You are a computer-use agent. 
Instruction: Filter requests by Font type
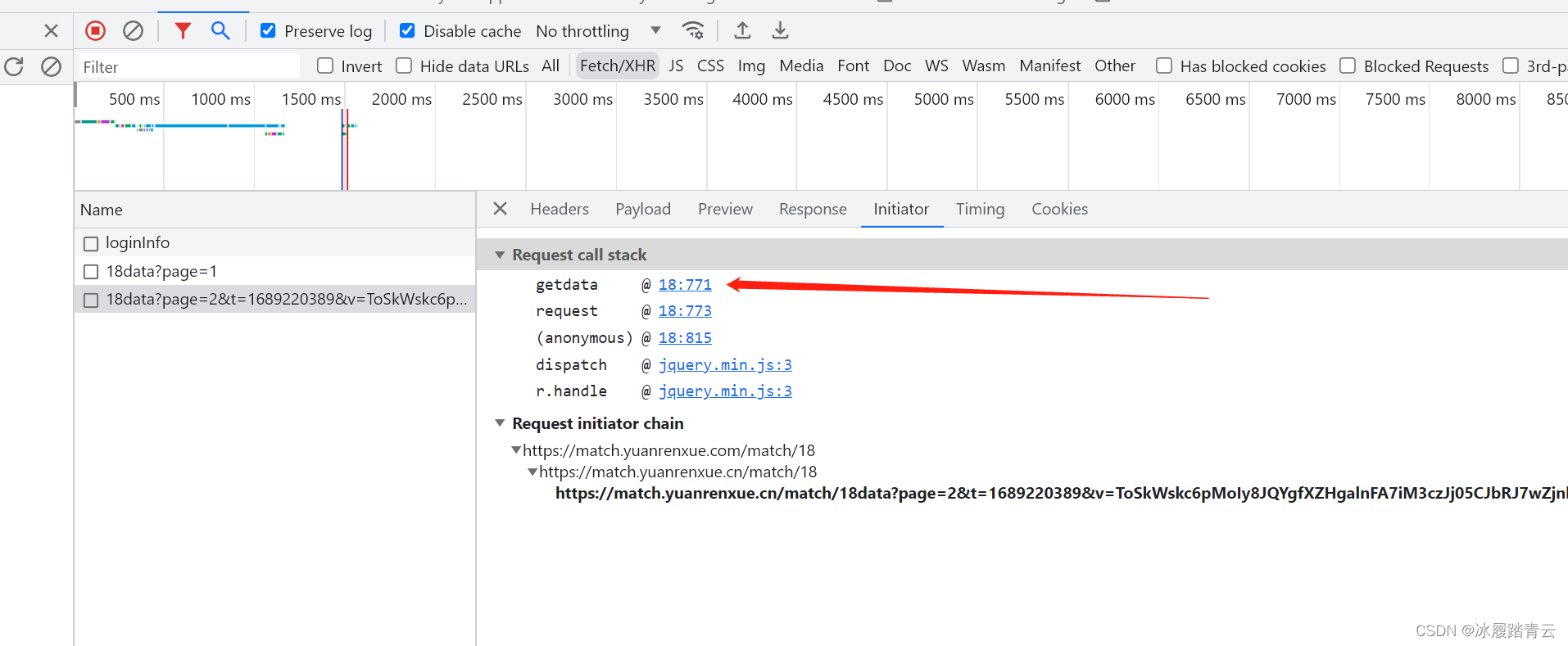853,66
